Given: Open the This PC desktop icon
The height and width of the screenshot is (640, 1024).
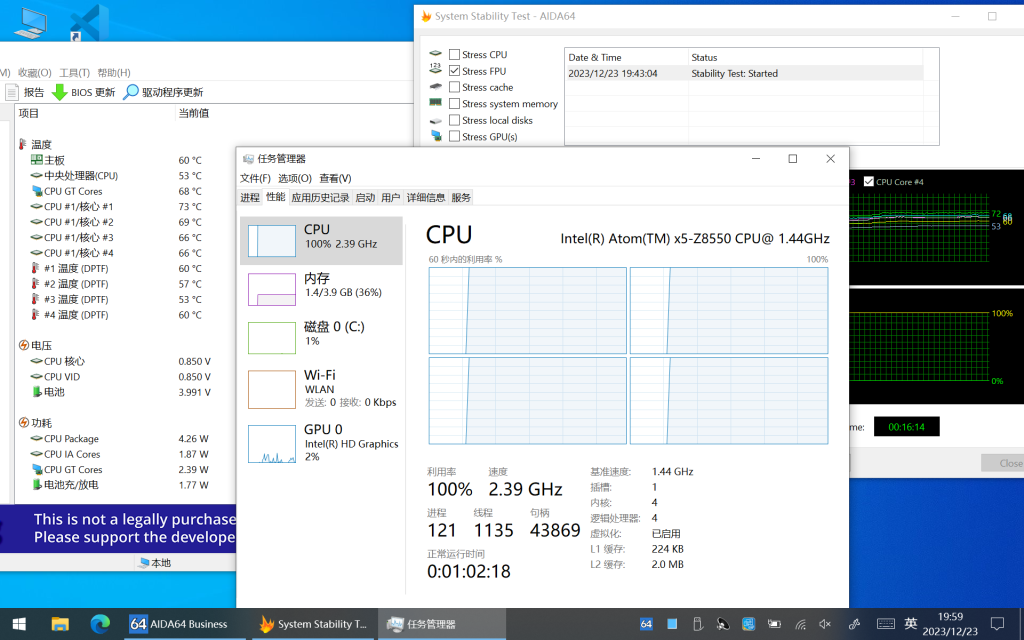Looking at the screenshot, I should pyautogui.click(x=30, y=22).
